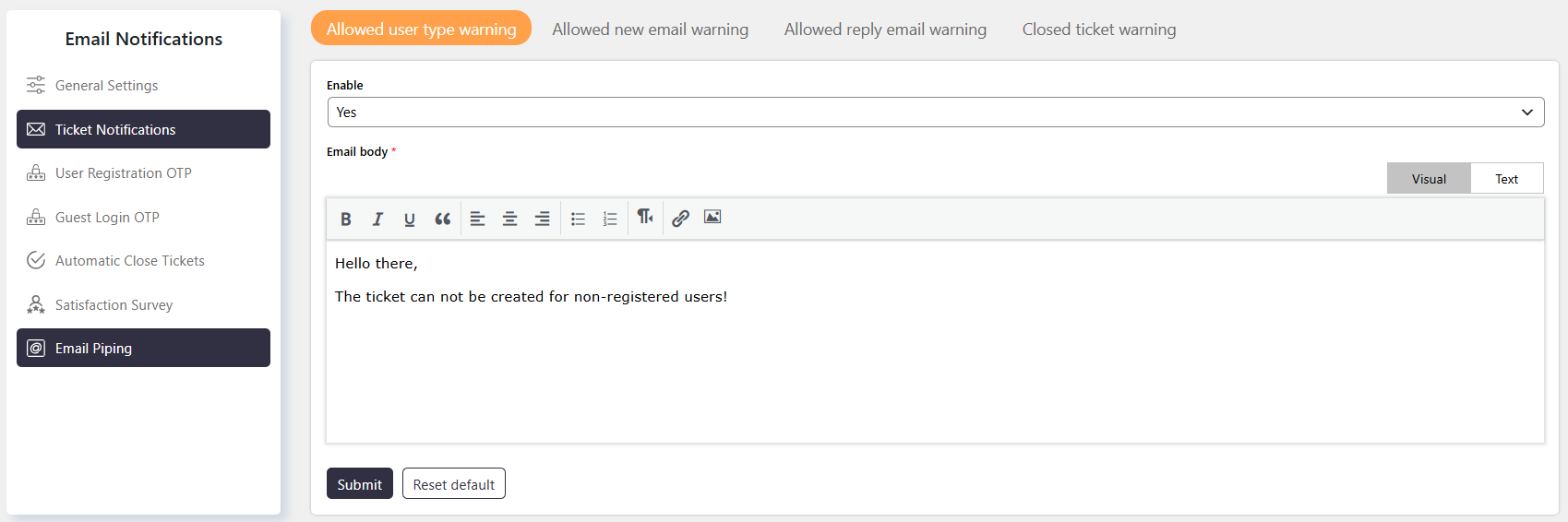Viewport: 1568px width, 522px height.
Task: Insert a hyperlink using the link icon
Action: (680, 219)
